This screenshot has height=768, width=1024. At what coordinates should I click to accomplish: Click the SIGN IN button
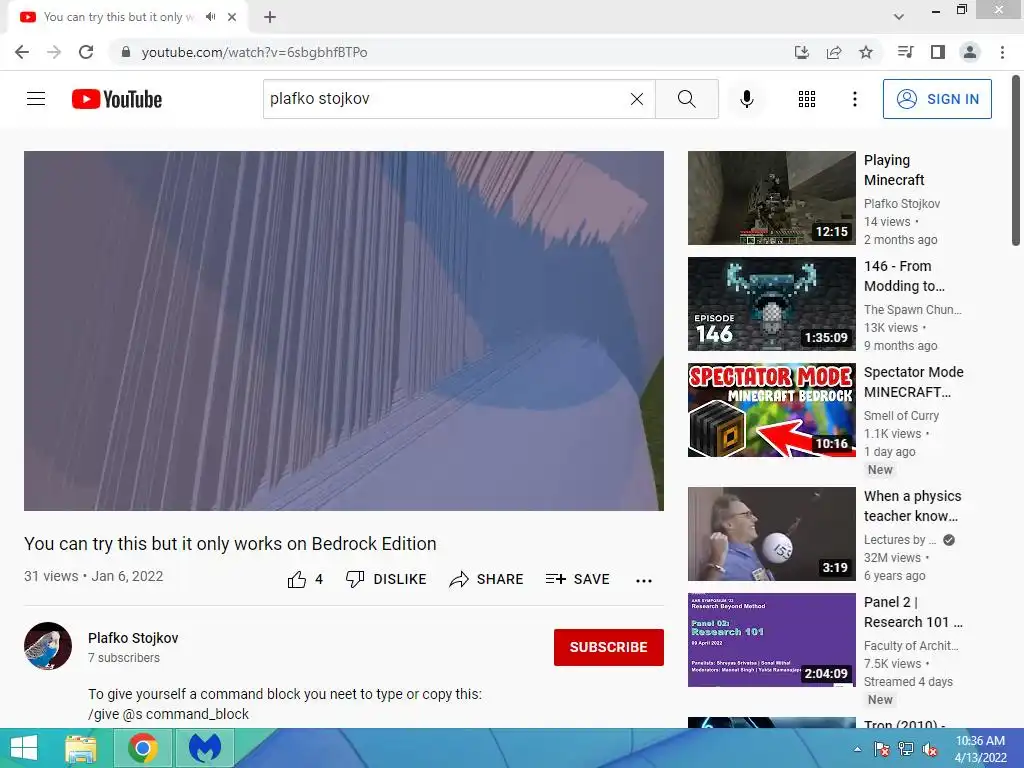click(x=937, y=99)
